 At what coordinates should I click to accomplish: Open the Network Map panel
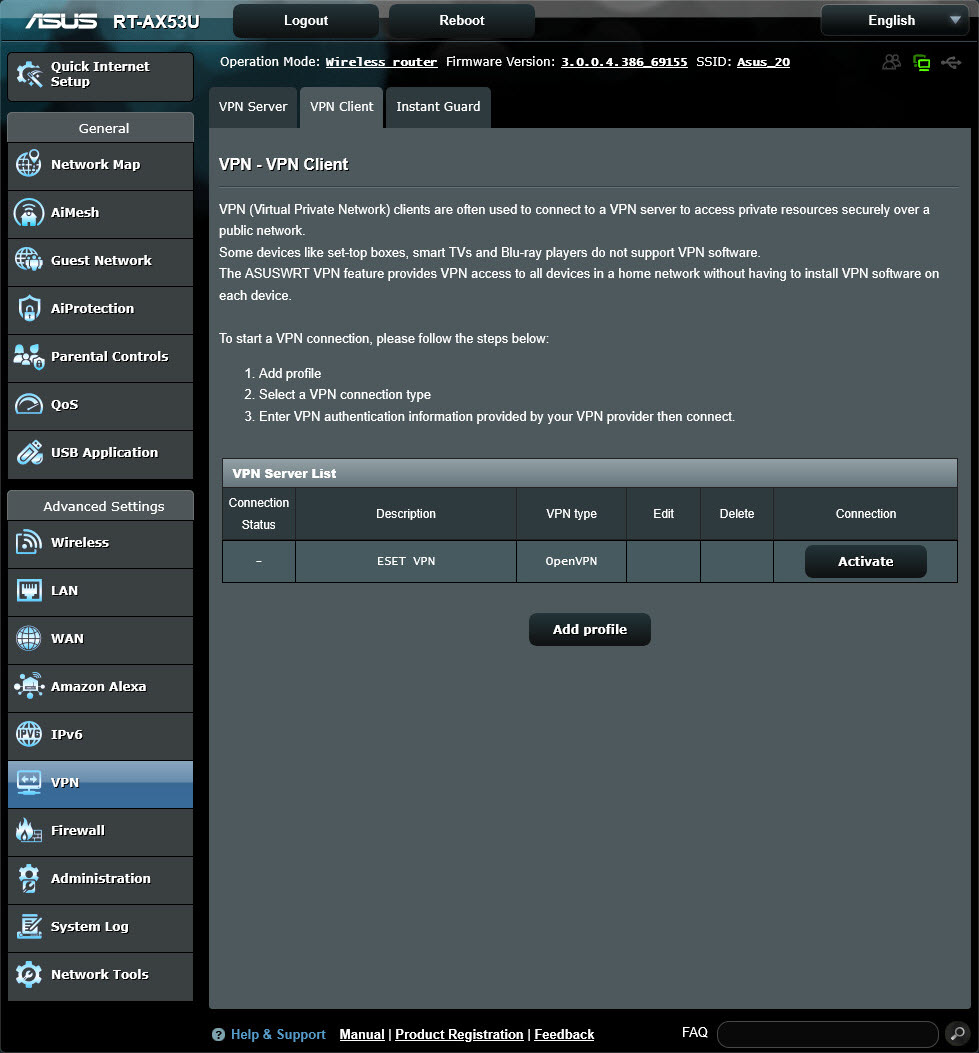pyautogui.click(x=100, y=166)
